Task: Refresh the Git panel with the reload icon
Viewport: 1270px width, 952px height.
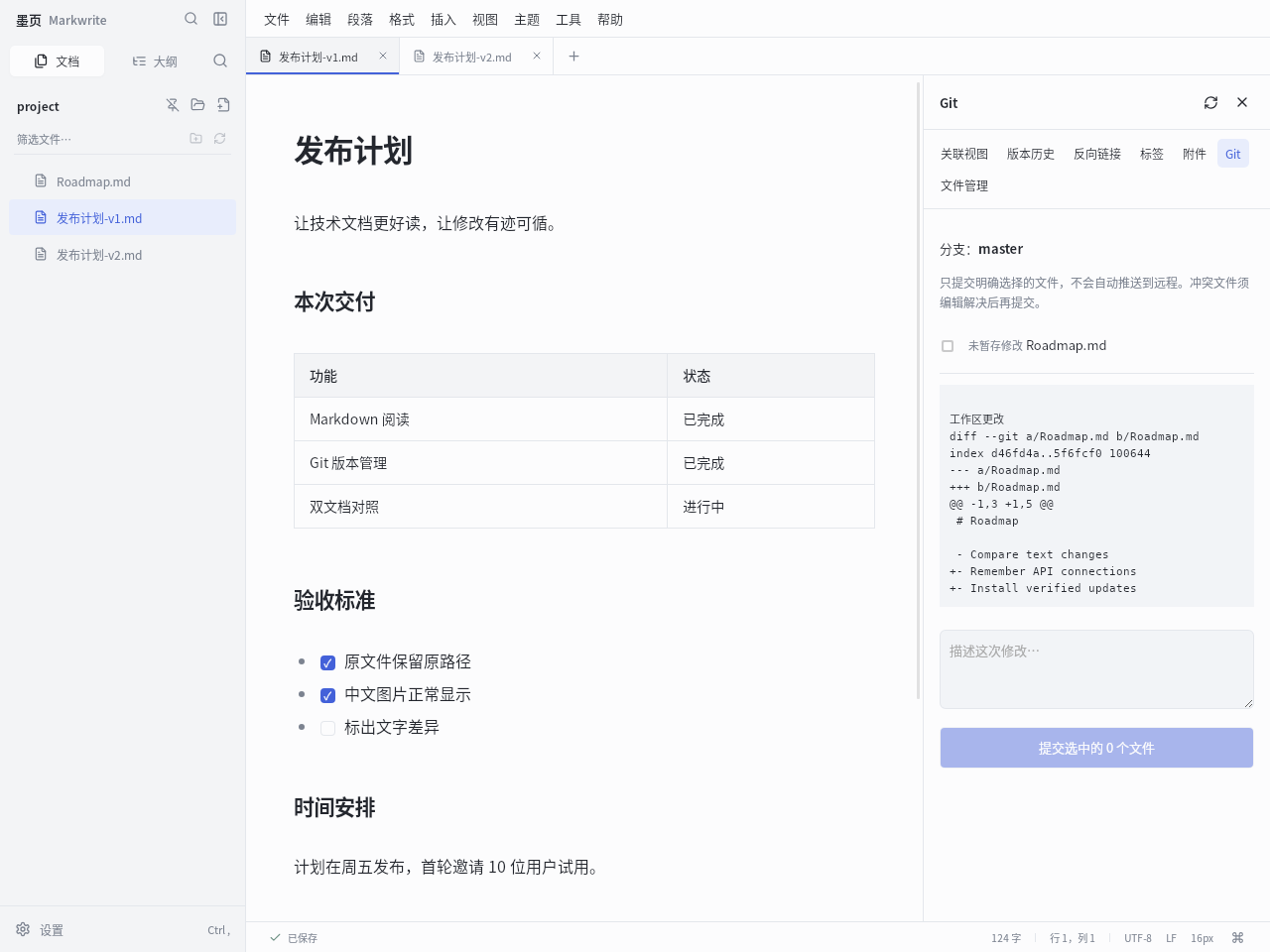Action: 1210,102
